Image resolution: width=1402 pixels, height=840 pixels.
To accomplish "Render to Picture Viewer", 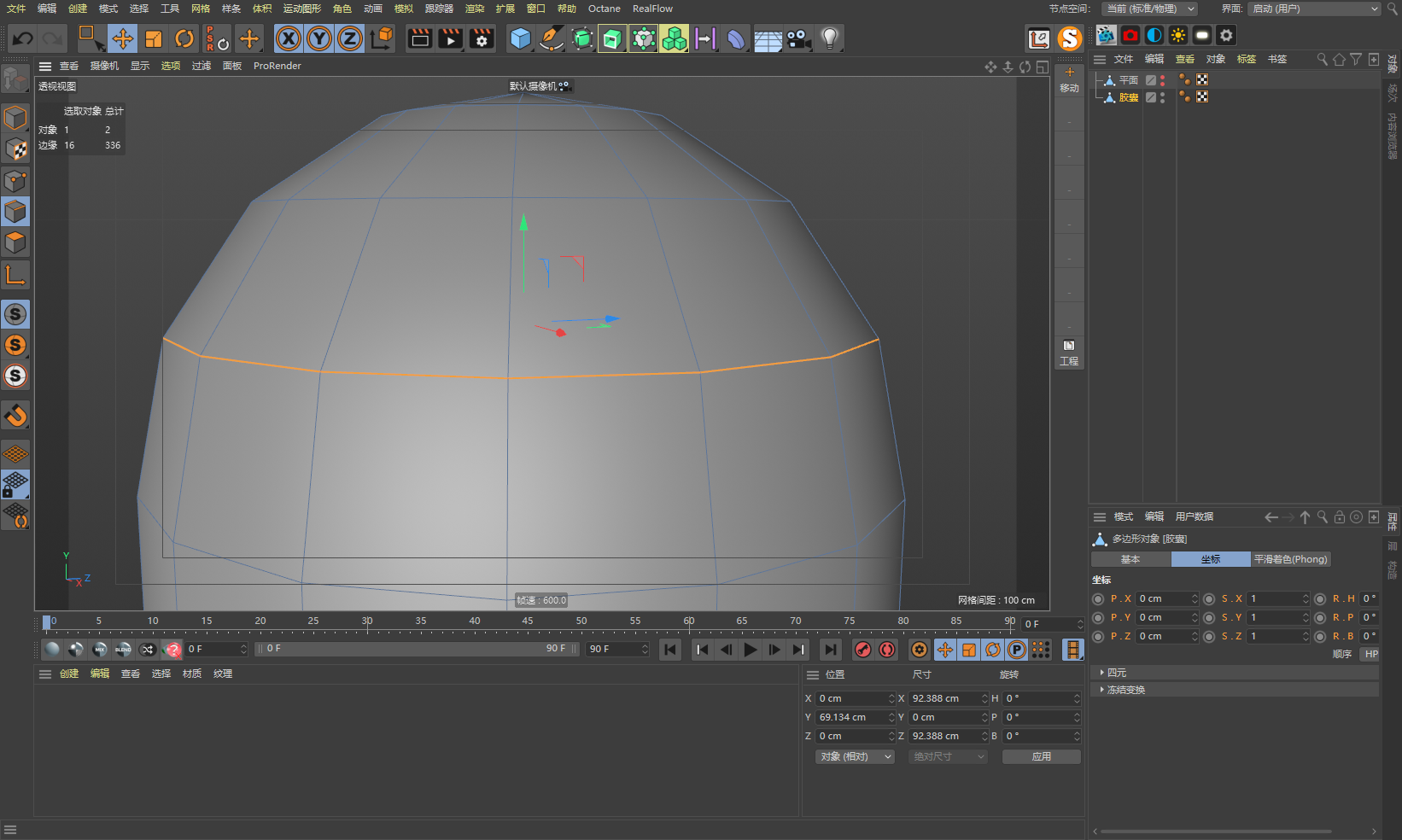I will tap(451, 38).
